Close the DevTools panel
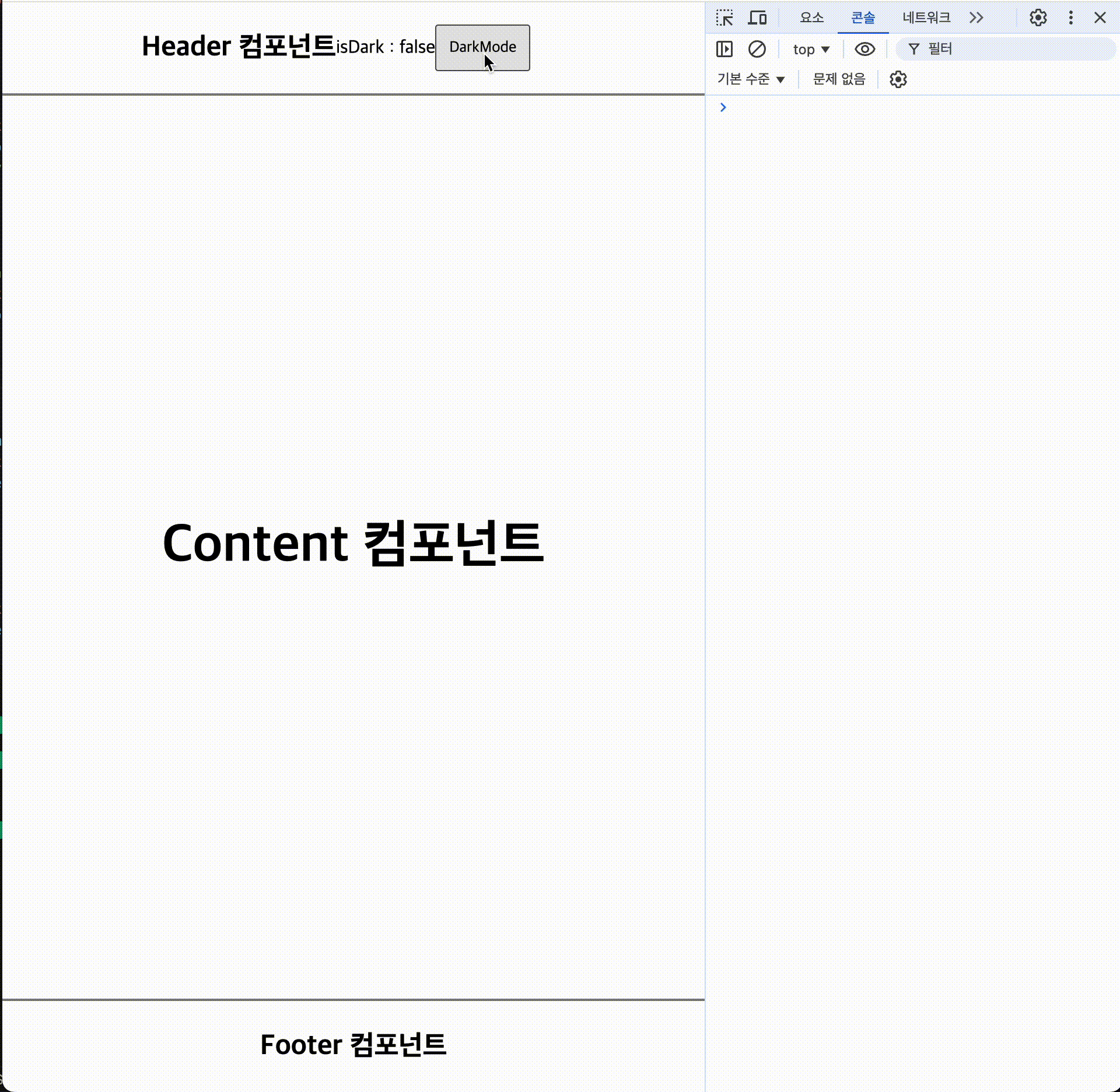The image size is (1120, 1092). [1100, 18]
